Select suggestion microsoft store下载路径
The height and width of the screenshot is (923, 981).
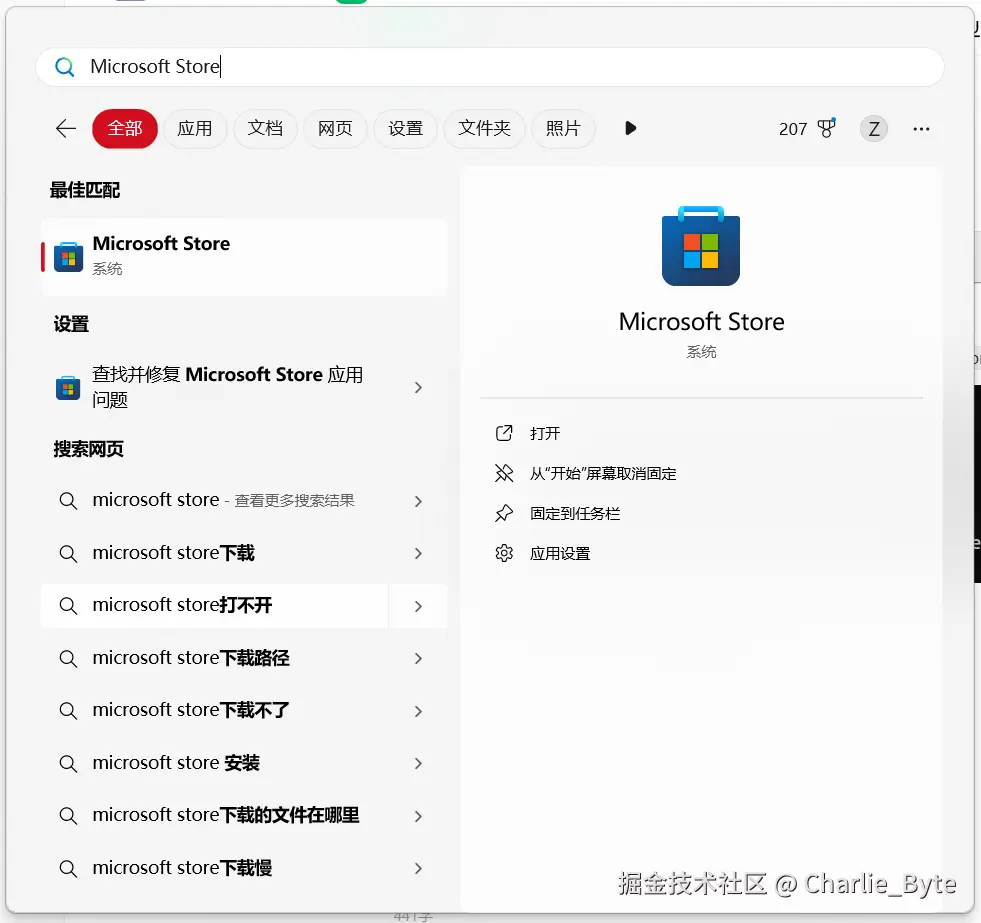pos(191,658)
